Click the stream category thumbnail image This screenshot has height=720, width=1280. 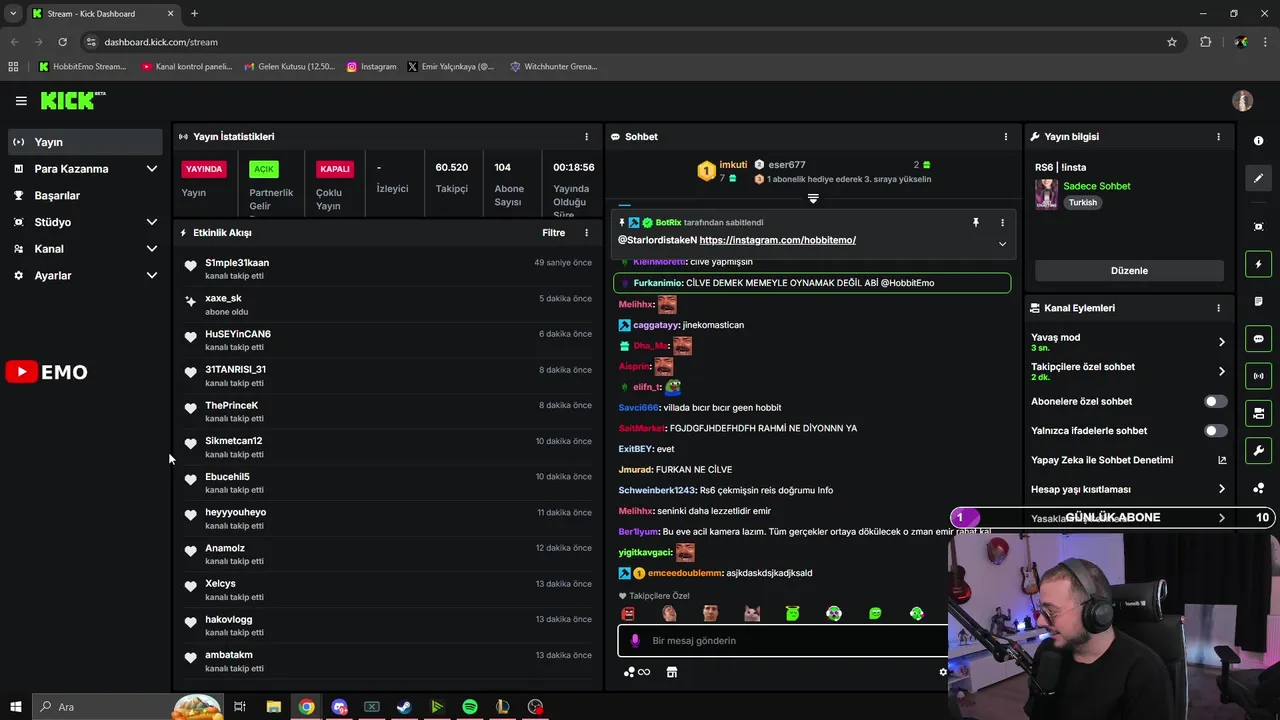tap(1046, 194)
